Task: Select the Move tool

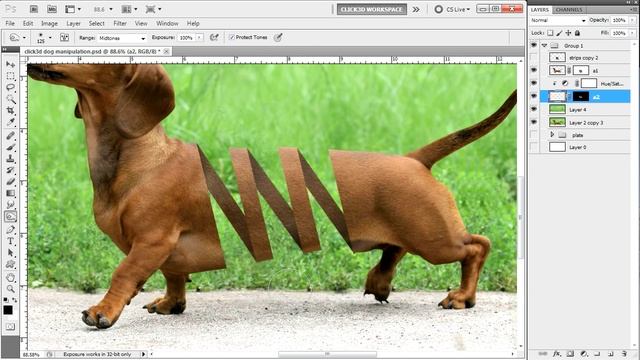Action: coord(11,64)
